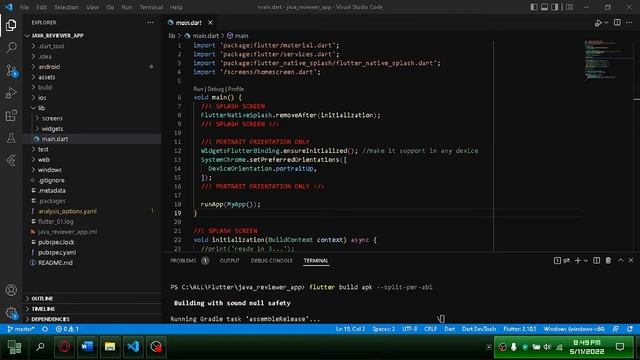The image size is (640, 360).
Task: Toggle primary side bar layout icon
Action: point(534,7)
